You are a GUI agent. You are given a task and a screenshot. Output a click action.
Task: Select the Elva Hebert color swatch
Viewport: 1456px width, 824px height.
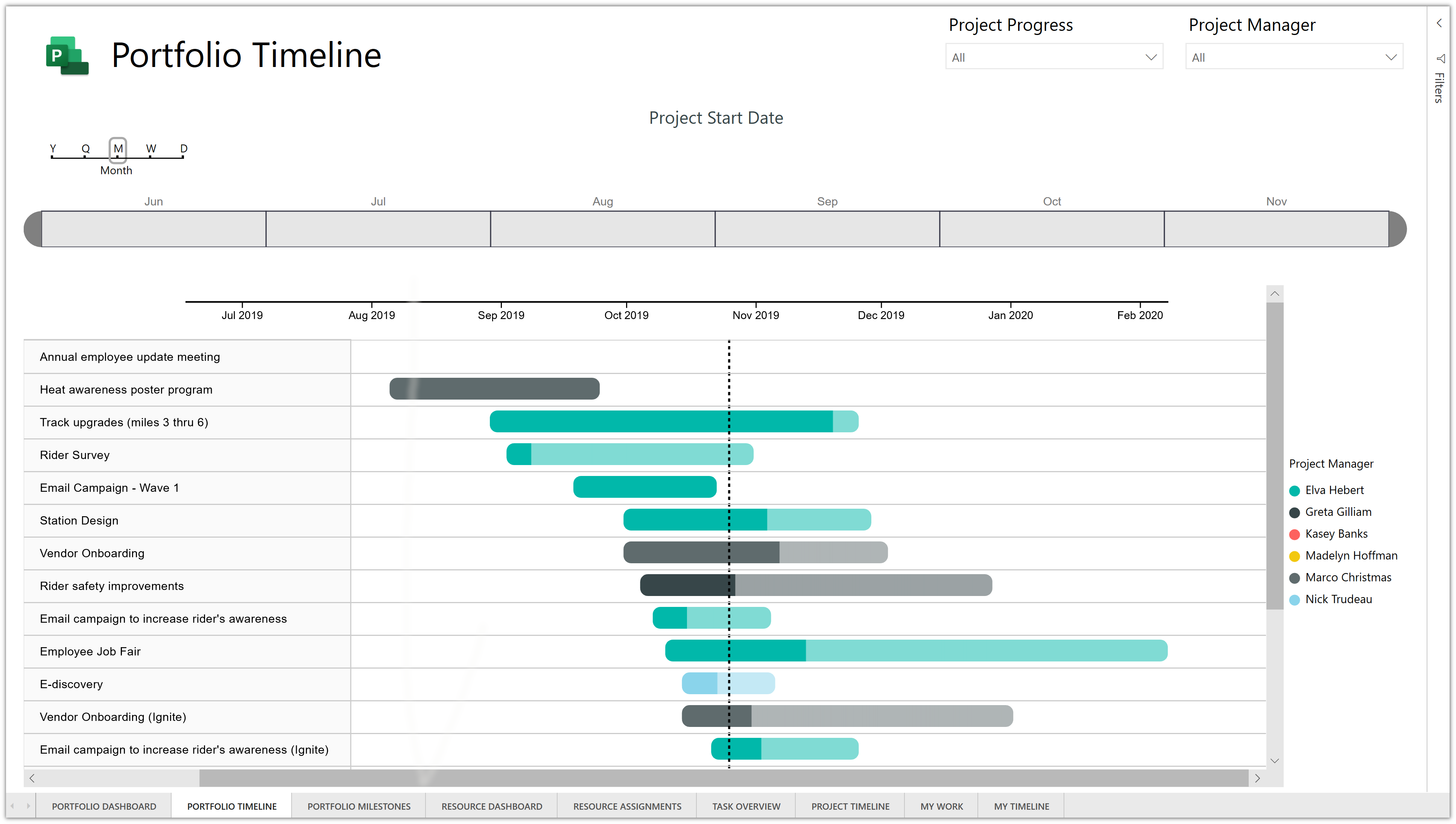(x=1295, y=490)
